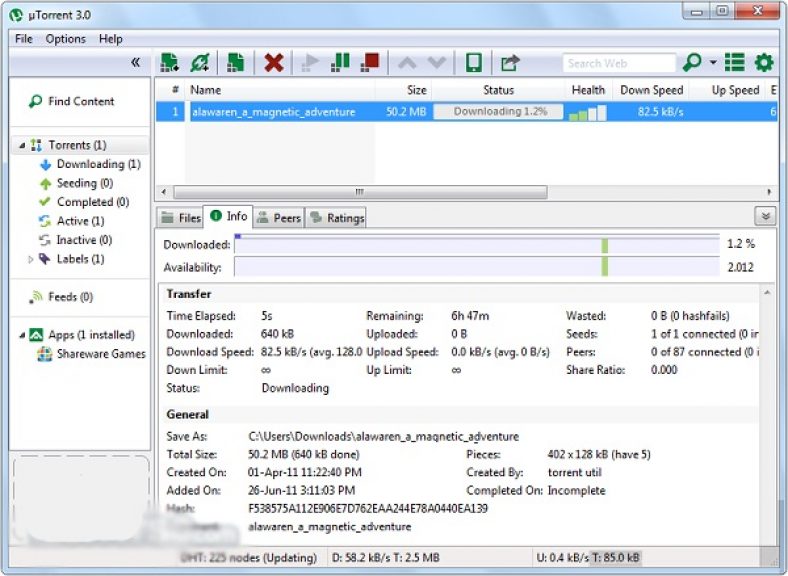Select Downloading (1) category
This screenshot has height=576, width=788.
click(x=98, y=164)
